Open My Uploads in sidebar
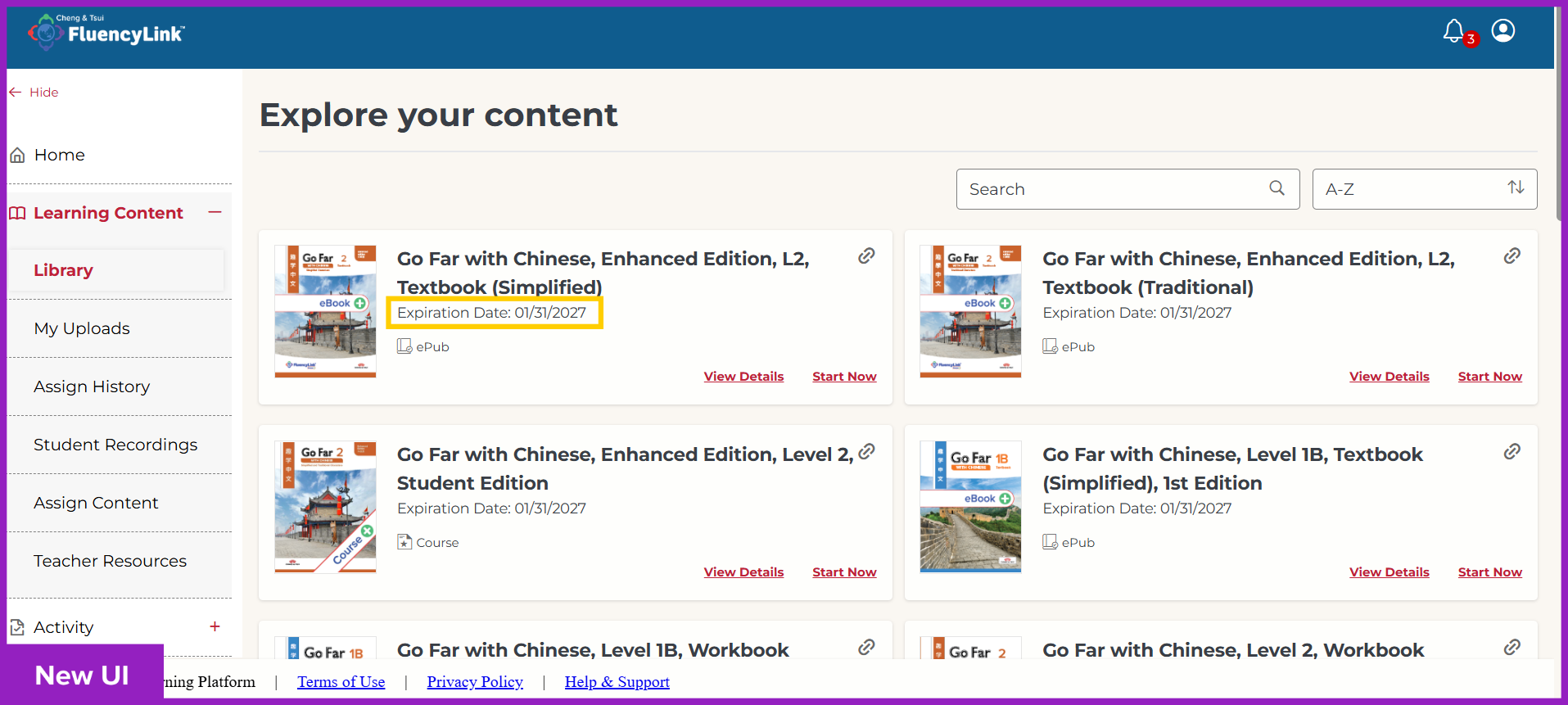Screen dimensions: 1568x705 tap(82, 328)
